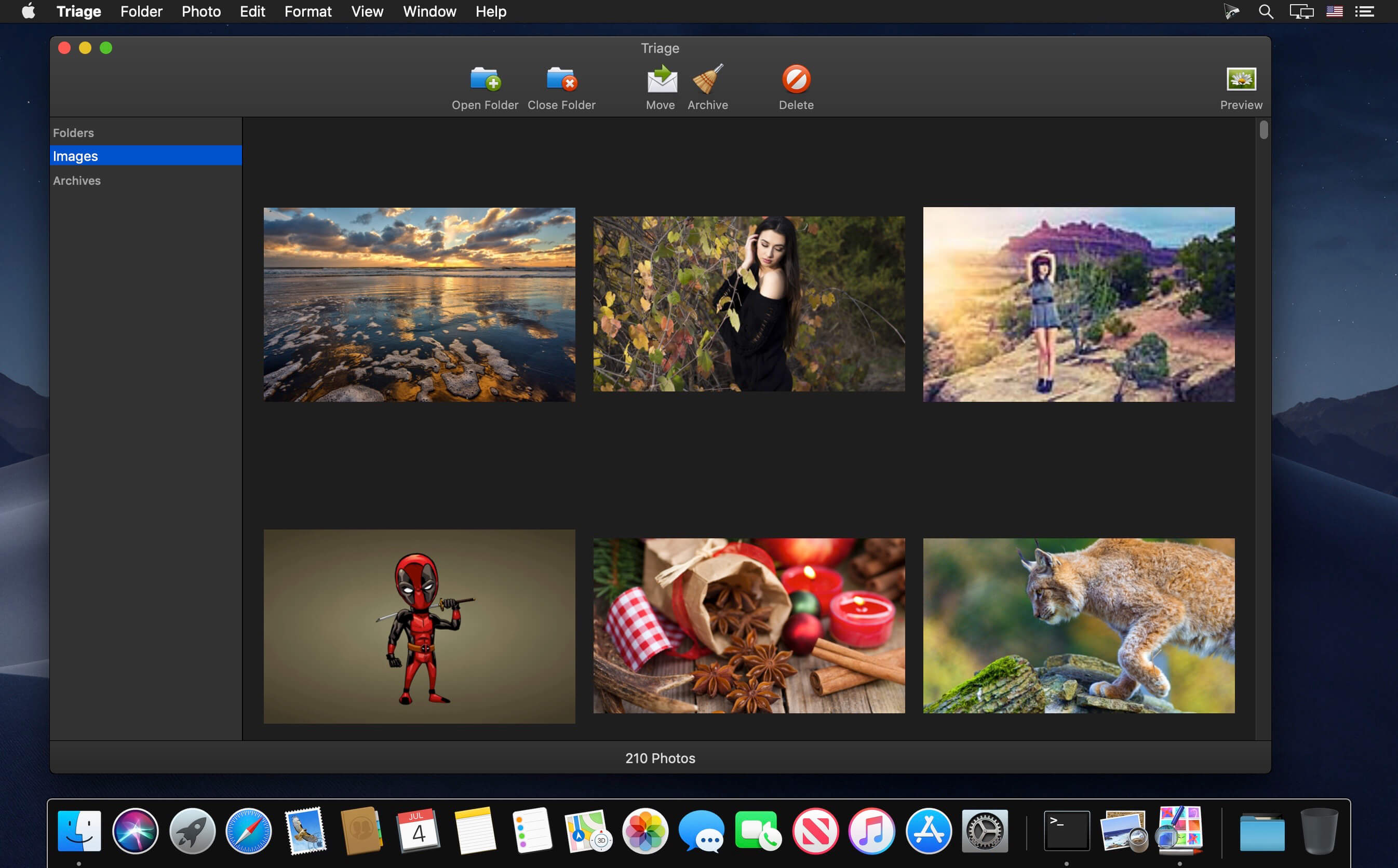Click the Archive broom icon
This screenshot has width=1398, height=868.
coord(708,79)
